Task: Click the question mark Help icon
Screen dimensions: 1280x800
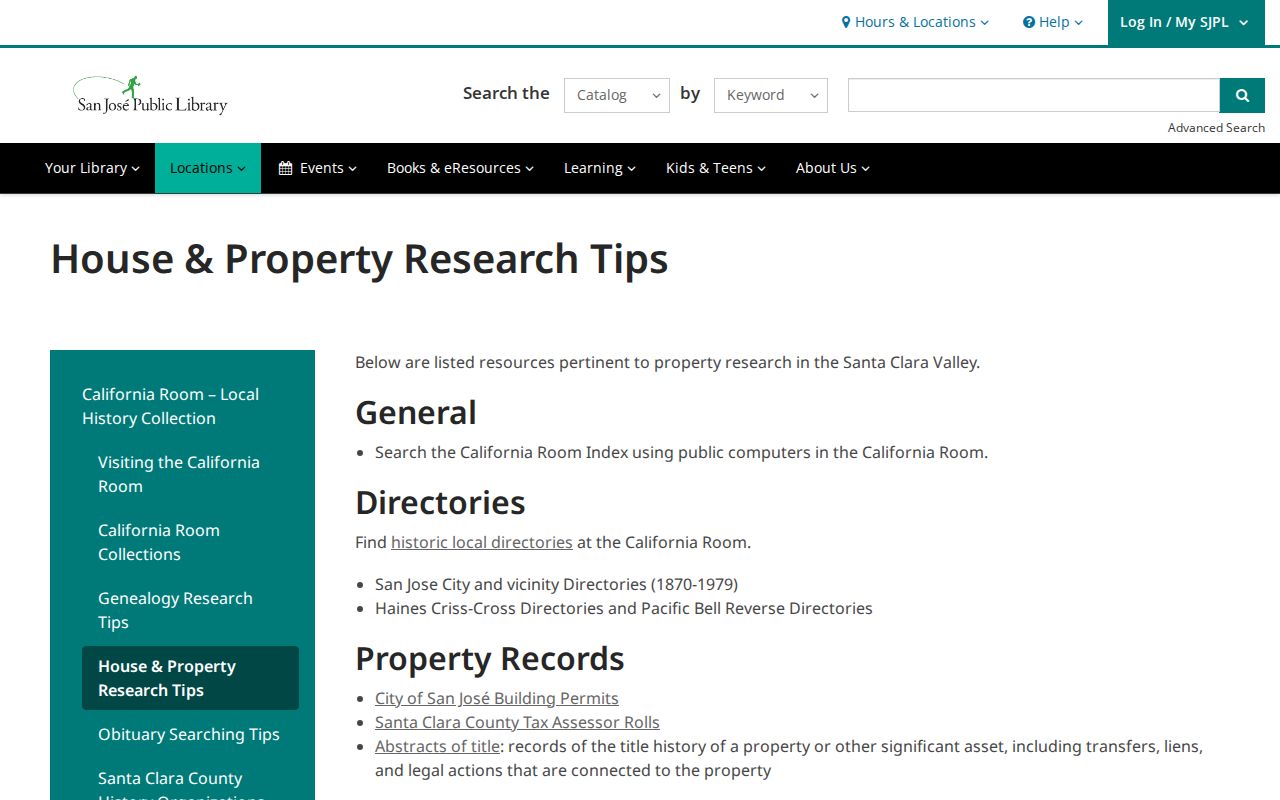Action: [x=1029, y=22]
